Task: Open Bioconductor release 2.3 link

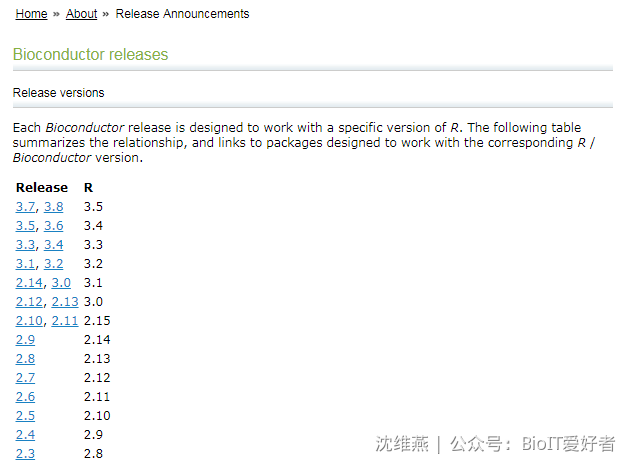Action: point(26,453)
